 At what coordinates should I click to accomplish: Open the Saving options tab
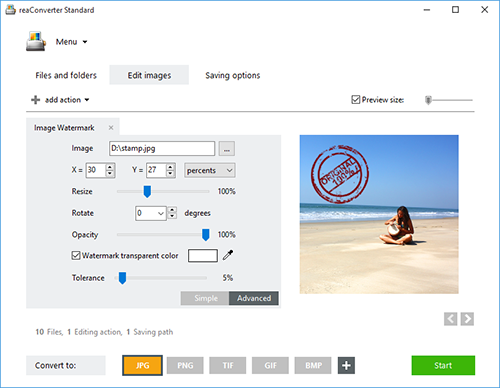click(233, 75)
